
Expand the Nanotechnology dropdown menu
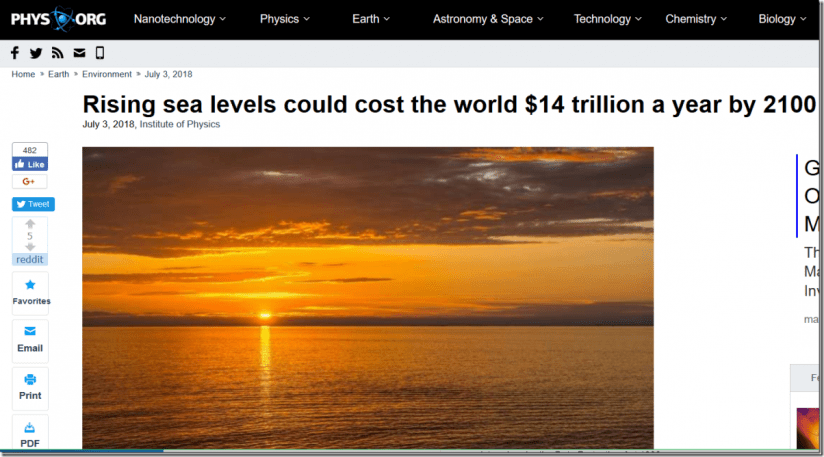179,19
